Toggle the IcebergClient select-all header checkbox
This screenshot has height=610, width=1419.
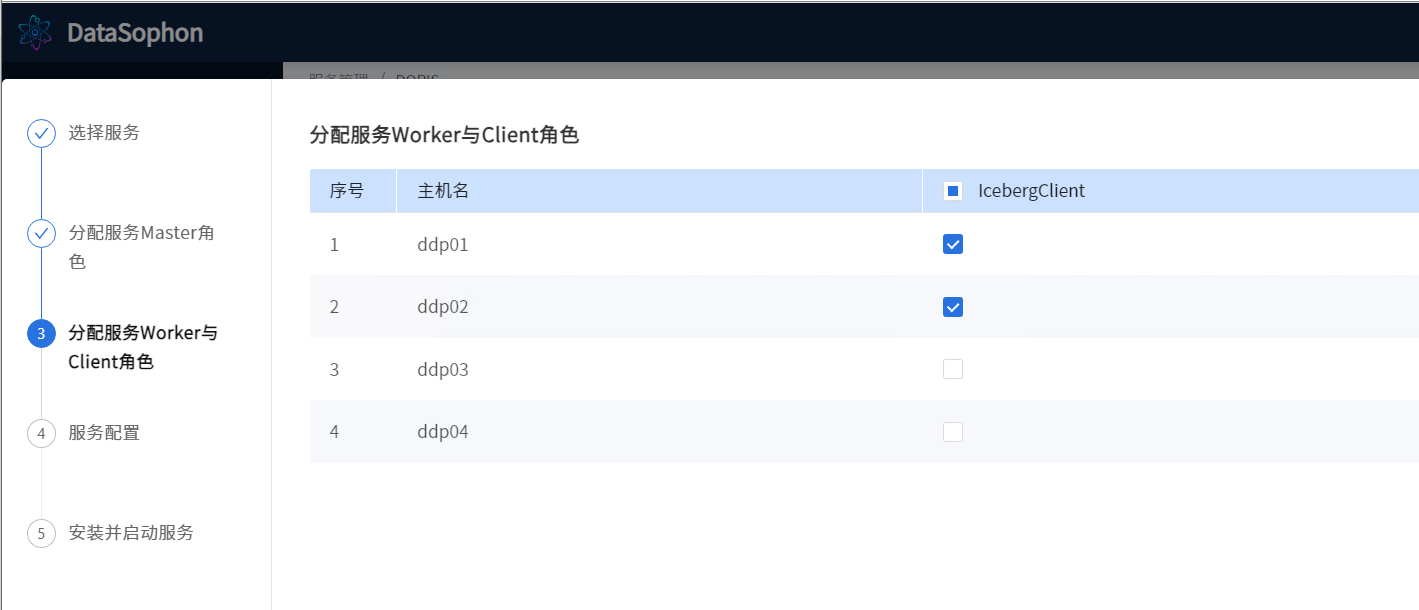click(x=953, y=191)
